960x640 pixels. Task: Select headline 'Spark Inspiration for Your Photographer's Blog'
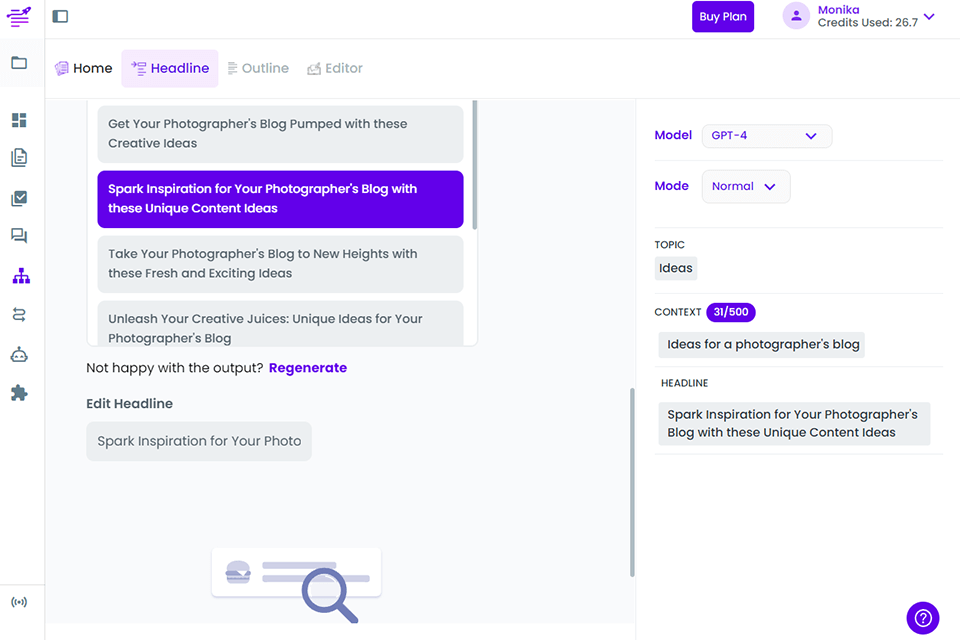pyautogui.click(x=280, y=199)
